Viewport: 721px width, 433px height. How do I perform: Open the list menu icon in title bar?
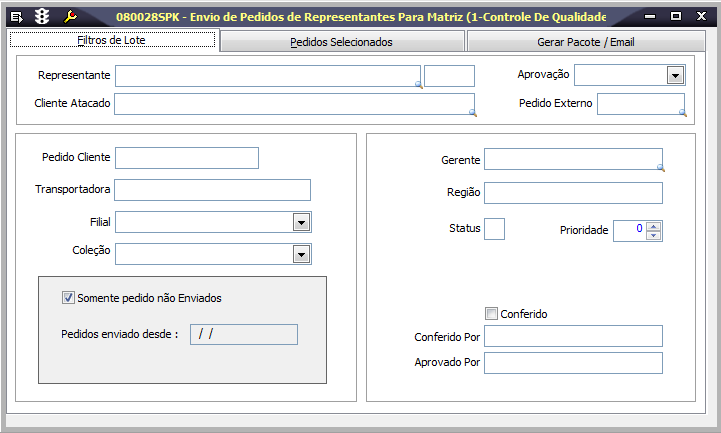point(16,17)
